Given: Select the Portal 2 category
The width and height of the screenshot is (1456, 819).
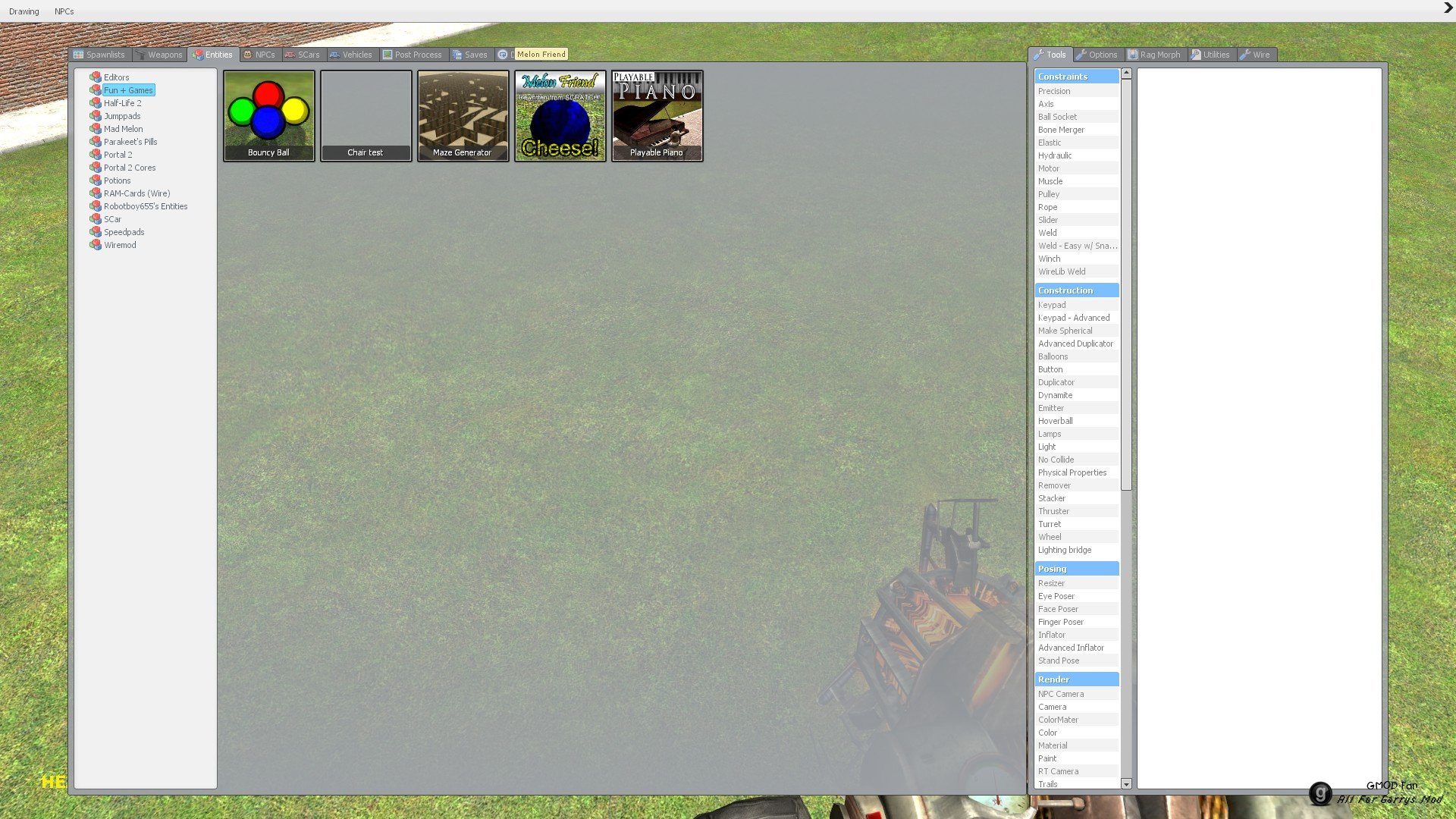Looking at the screenshot, I should click(118, 155).
